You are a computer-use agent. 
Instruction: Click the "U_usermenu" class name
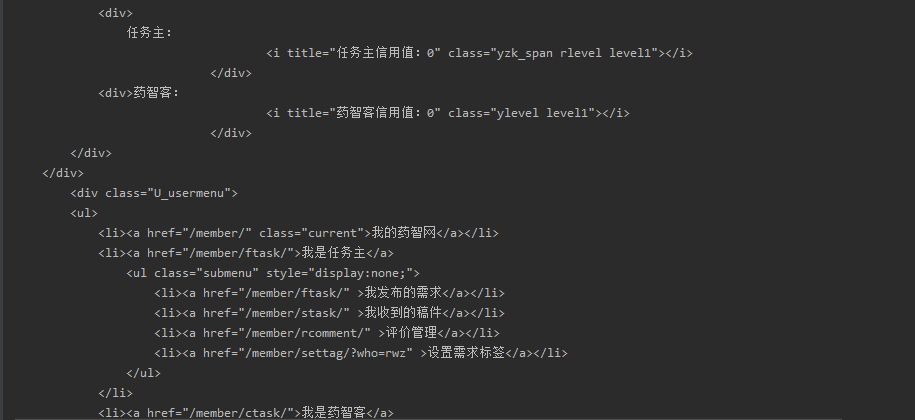click(189, 193)
